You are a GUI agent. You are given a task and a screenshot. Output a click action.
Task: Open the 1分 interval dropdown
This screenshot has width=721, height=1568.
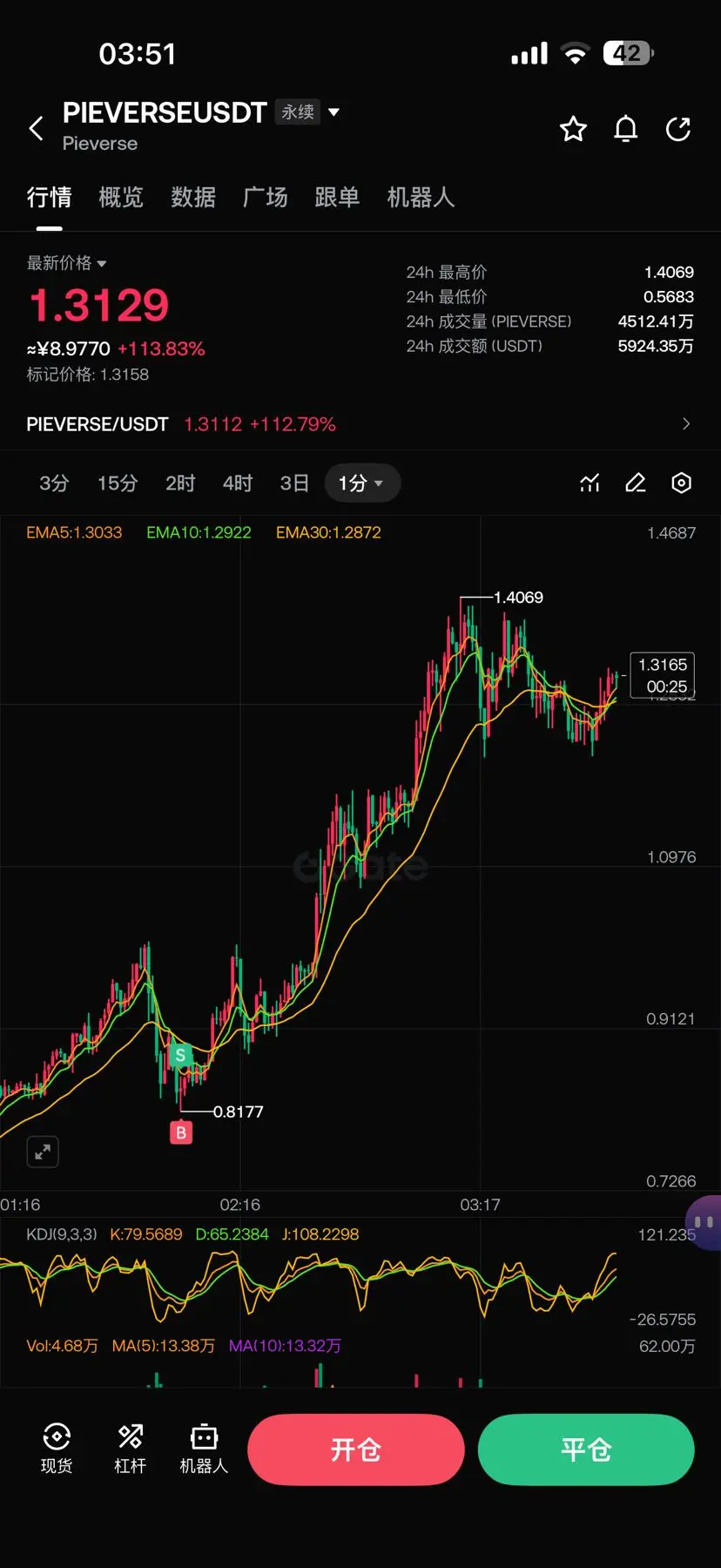[362, 483]
